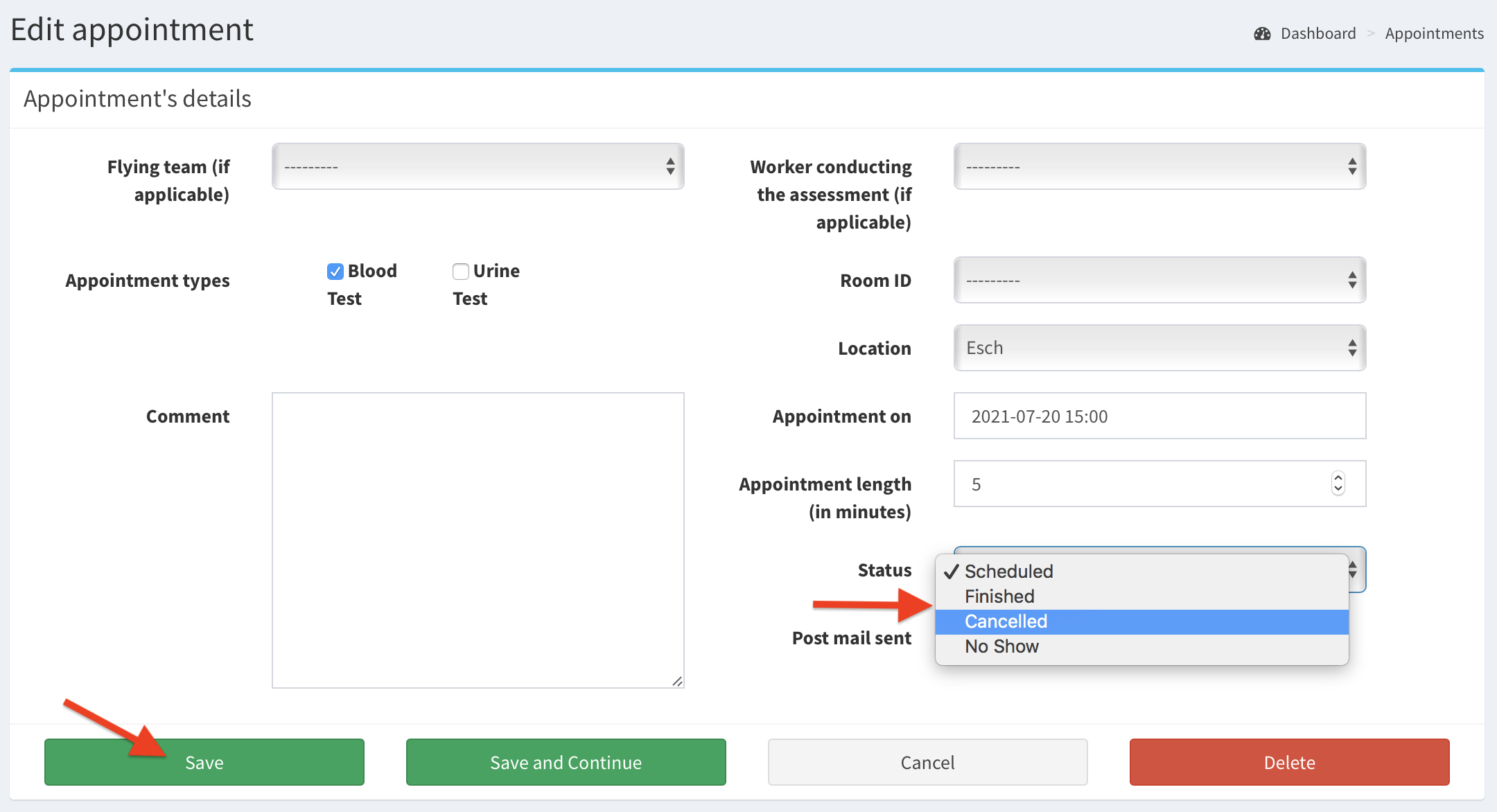This screenshot has width=1497, height=812.
Task: Click the Appointment on date field
Action: (x=1159, y=416)
